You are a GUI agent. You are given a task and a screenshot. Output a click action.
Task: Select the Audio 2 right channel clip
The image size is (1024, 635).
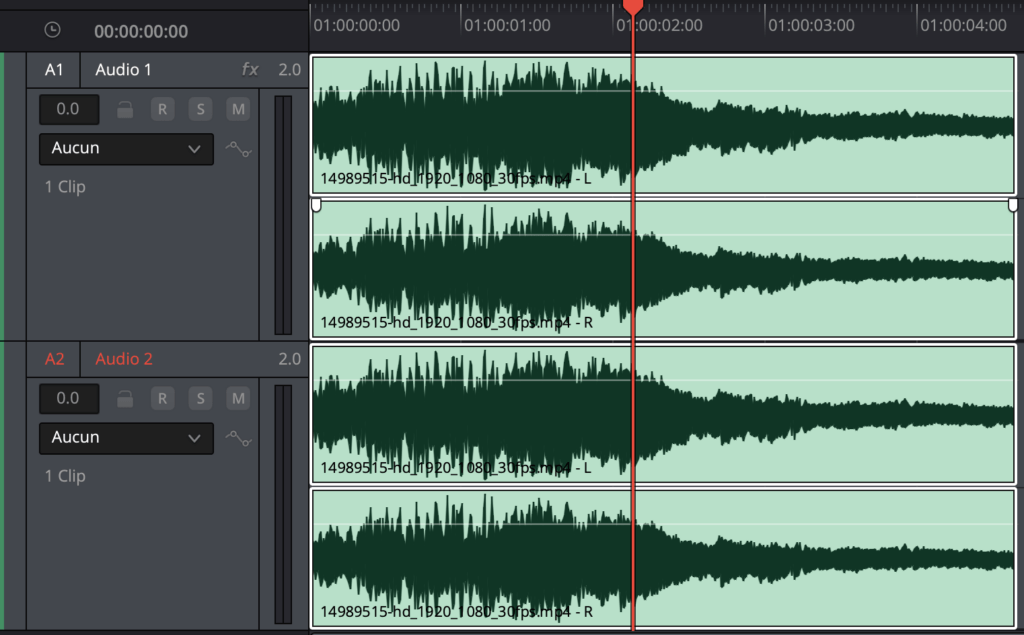[663, 559]
